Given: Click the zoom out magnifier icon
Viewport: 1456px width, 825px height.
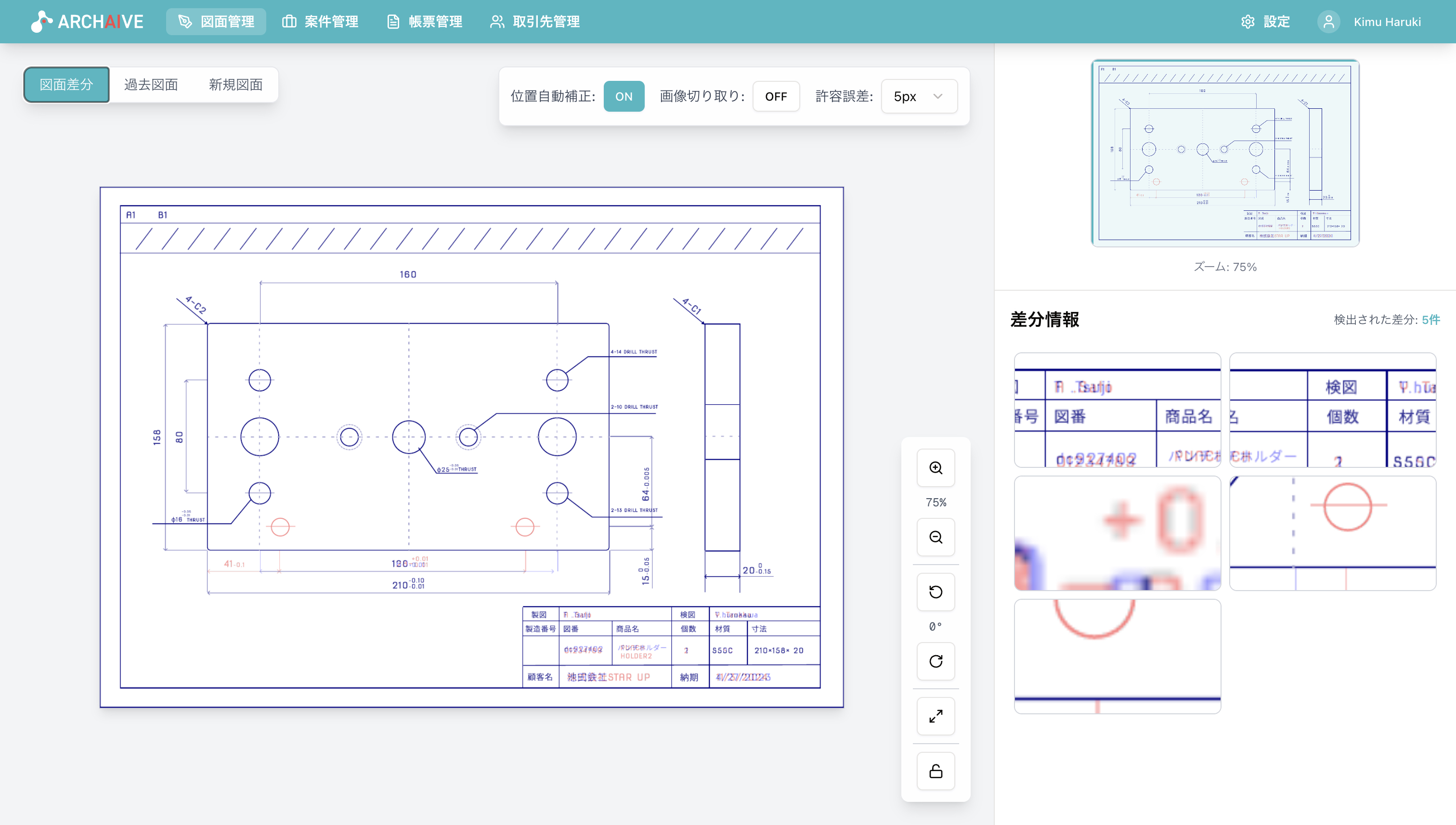Looking at the screenshot, I should click(x=936, y=537).
